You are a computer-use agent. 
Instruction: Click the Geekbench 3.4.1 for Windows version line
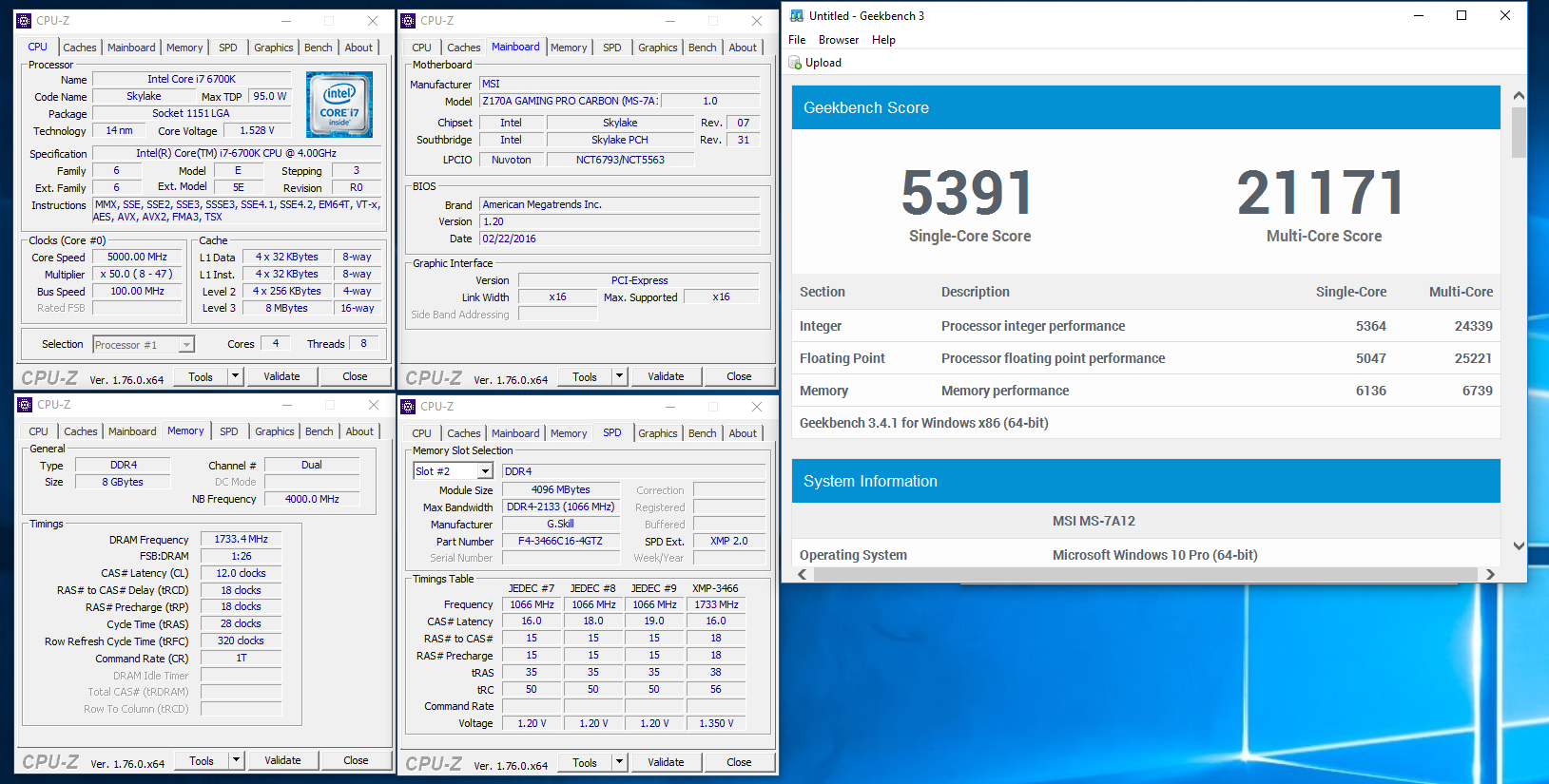[924, 423]
